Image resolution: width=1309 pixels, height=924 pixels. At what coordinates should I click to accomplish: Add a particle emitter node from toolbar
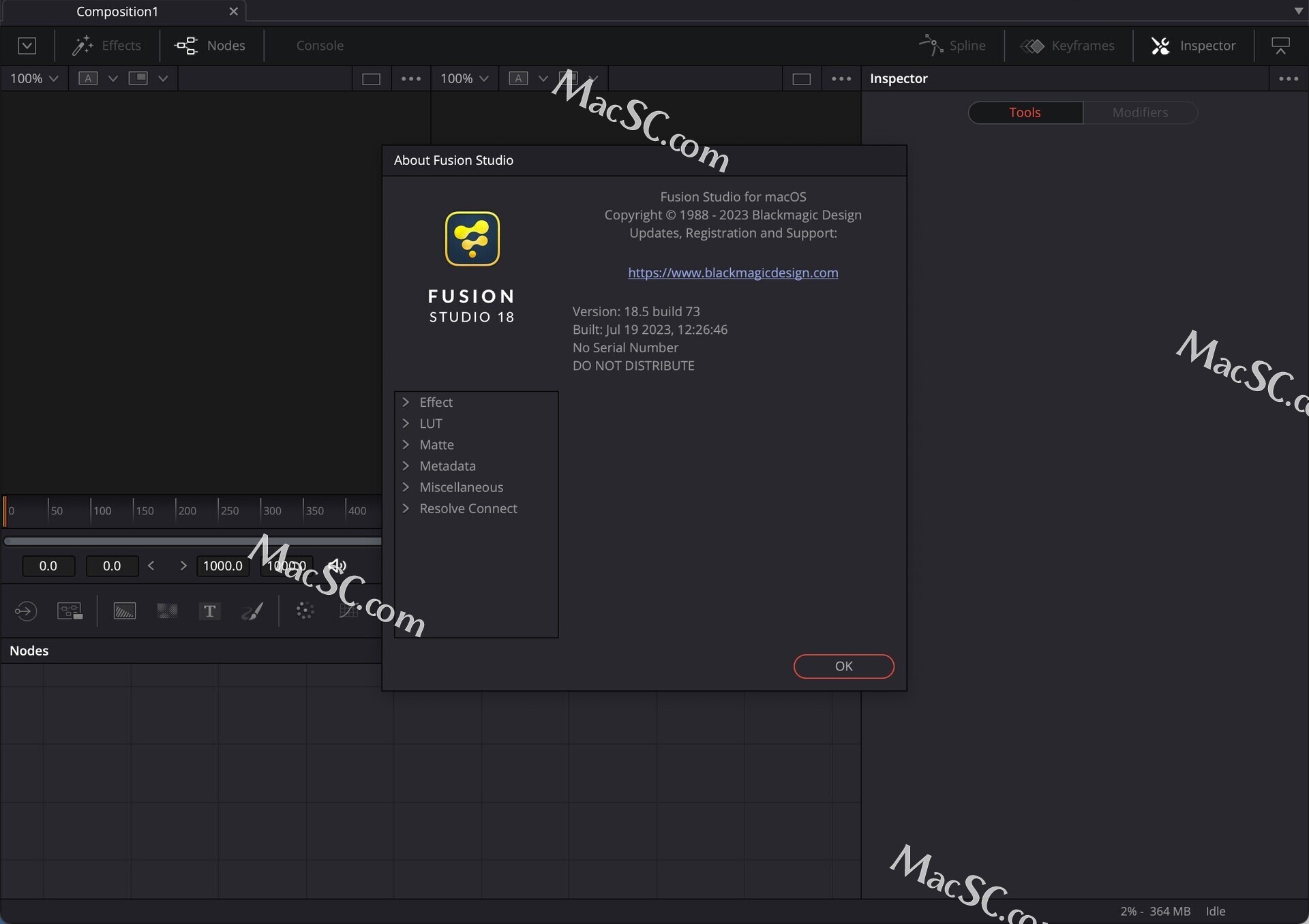(305, 611)
